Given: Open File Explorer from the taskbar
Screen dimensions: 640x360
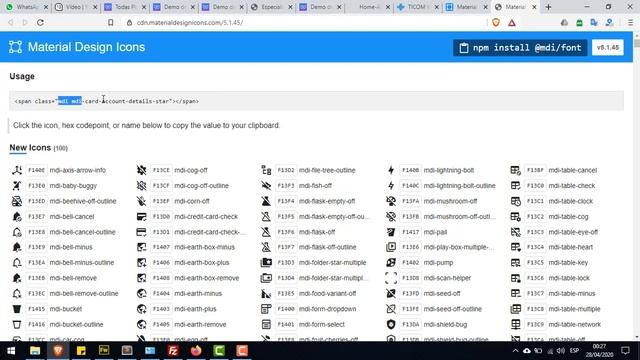Looking at the screenshot, I should click(35, 351).
